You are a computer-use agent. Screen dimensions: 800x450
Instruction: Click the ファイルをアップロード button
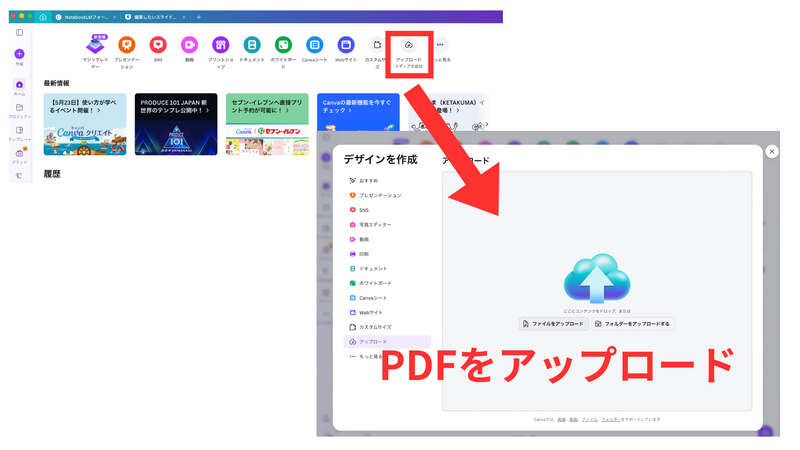554,324
